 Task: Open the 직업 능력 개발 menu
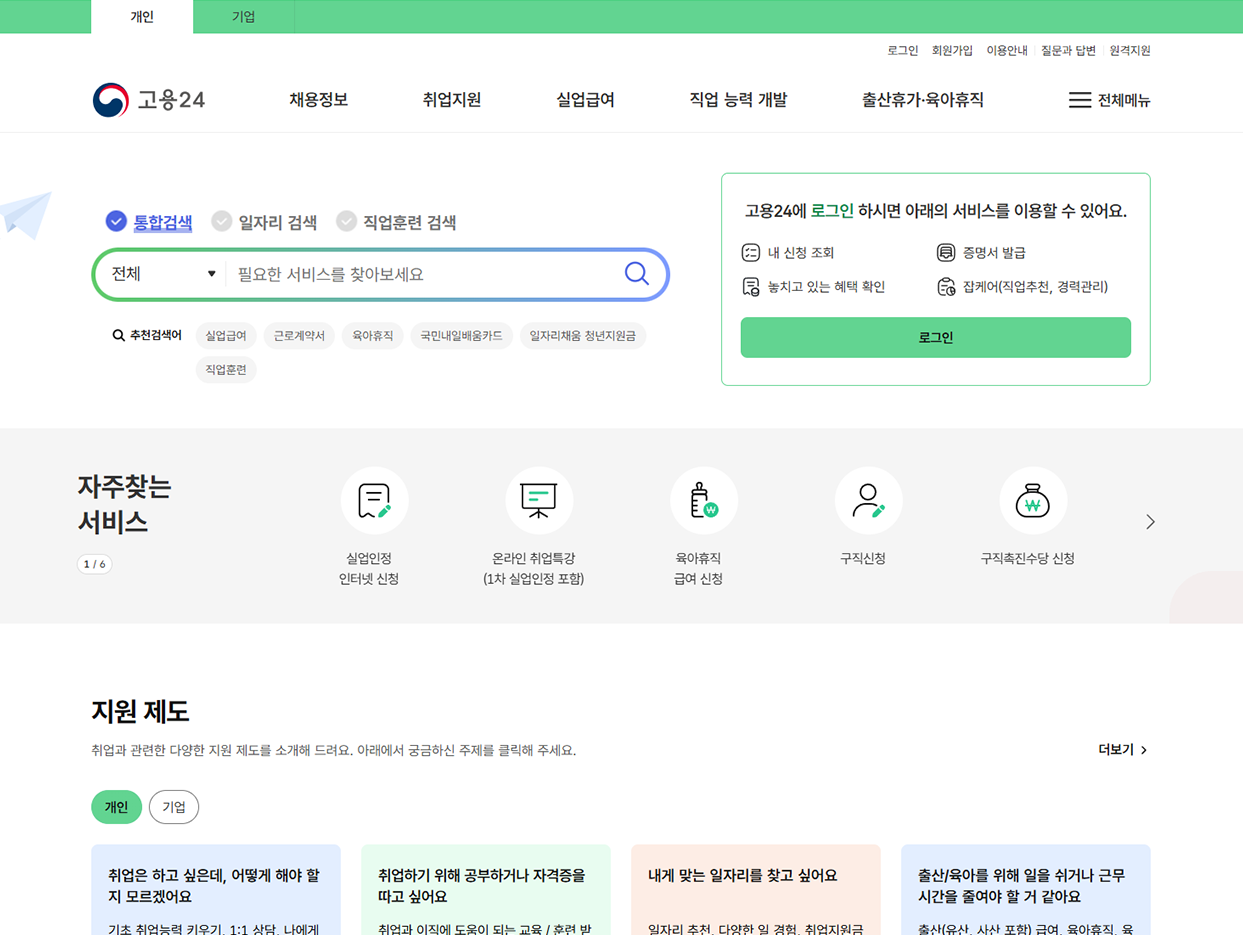tap(738, 100)
